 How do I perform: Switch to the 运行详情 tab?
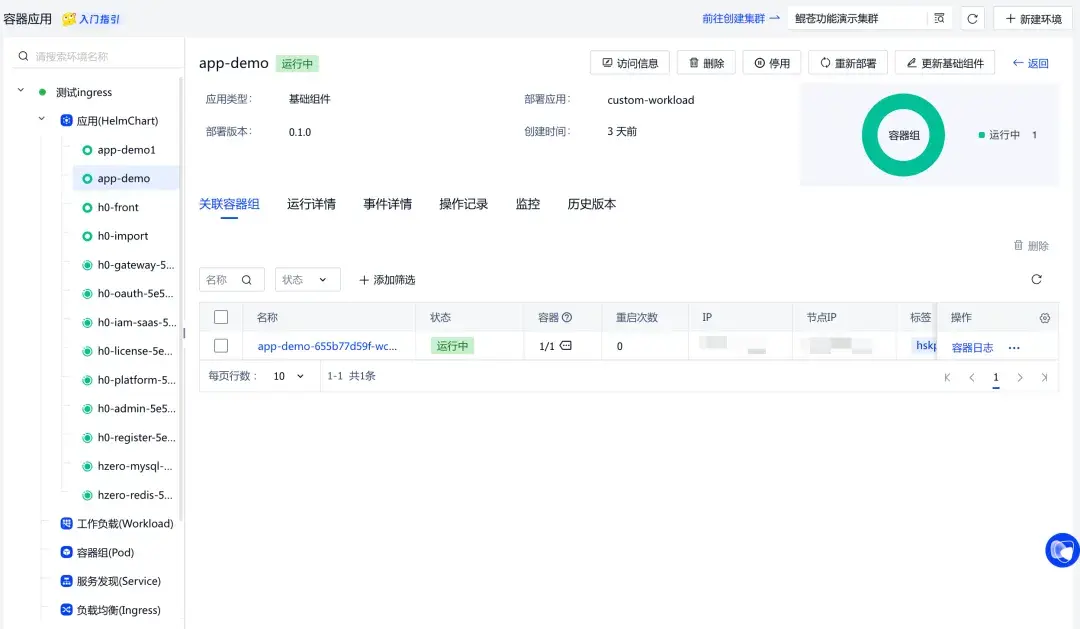point(311,204)
